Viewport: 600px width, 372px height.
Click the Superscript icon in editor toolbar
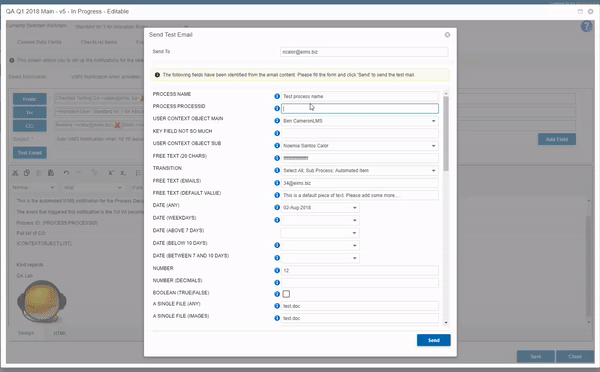(x=111, y=173)
